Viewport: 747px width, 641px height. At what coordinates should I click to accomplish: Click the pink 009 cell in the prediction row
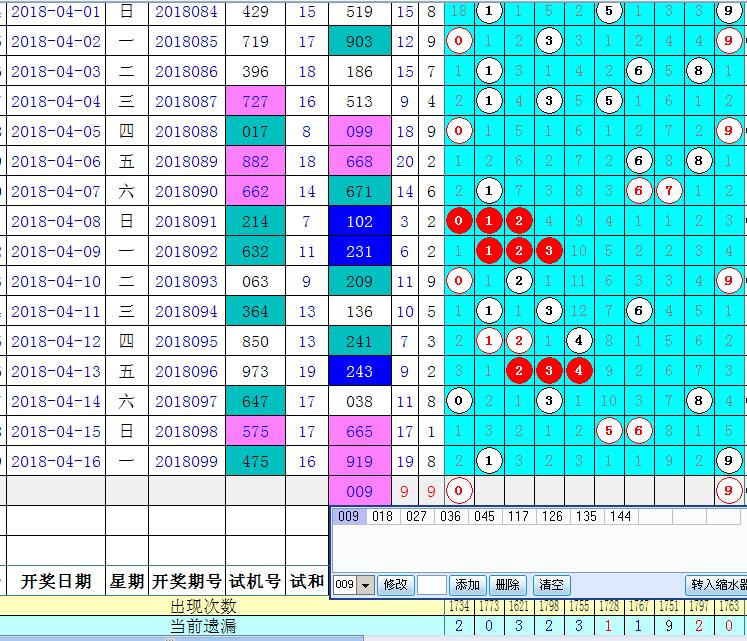[x=359, y=491]
